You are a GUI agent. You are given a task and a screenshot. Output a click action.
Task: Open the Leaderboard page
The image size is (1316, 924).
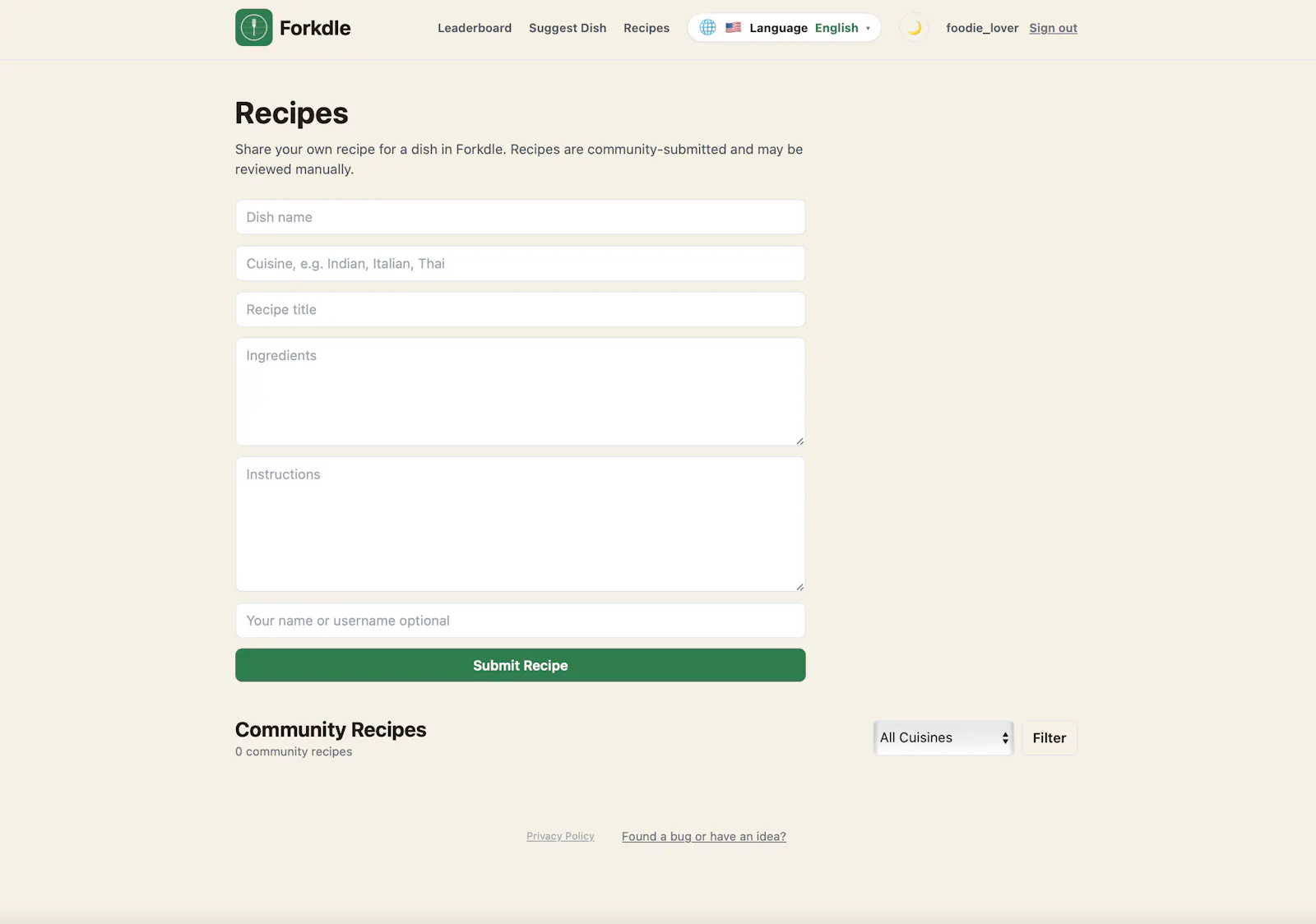coord(475,28)
